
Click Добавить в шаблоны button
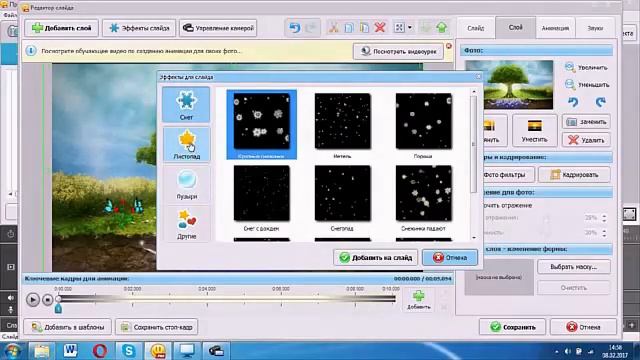[x=68, y=327]
